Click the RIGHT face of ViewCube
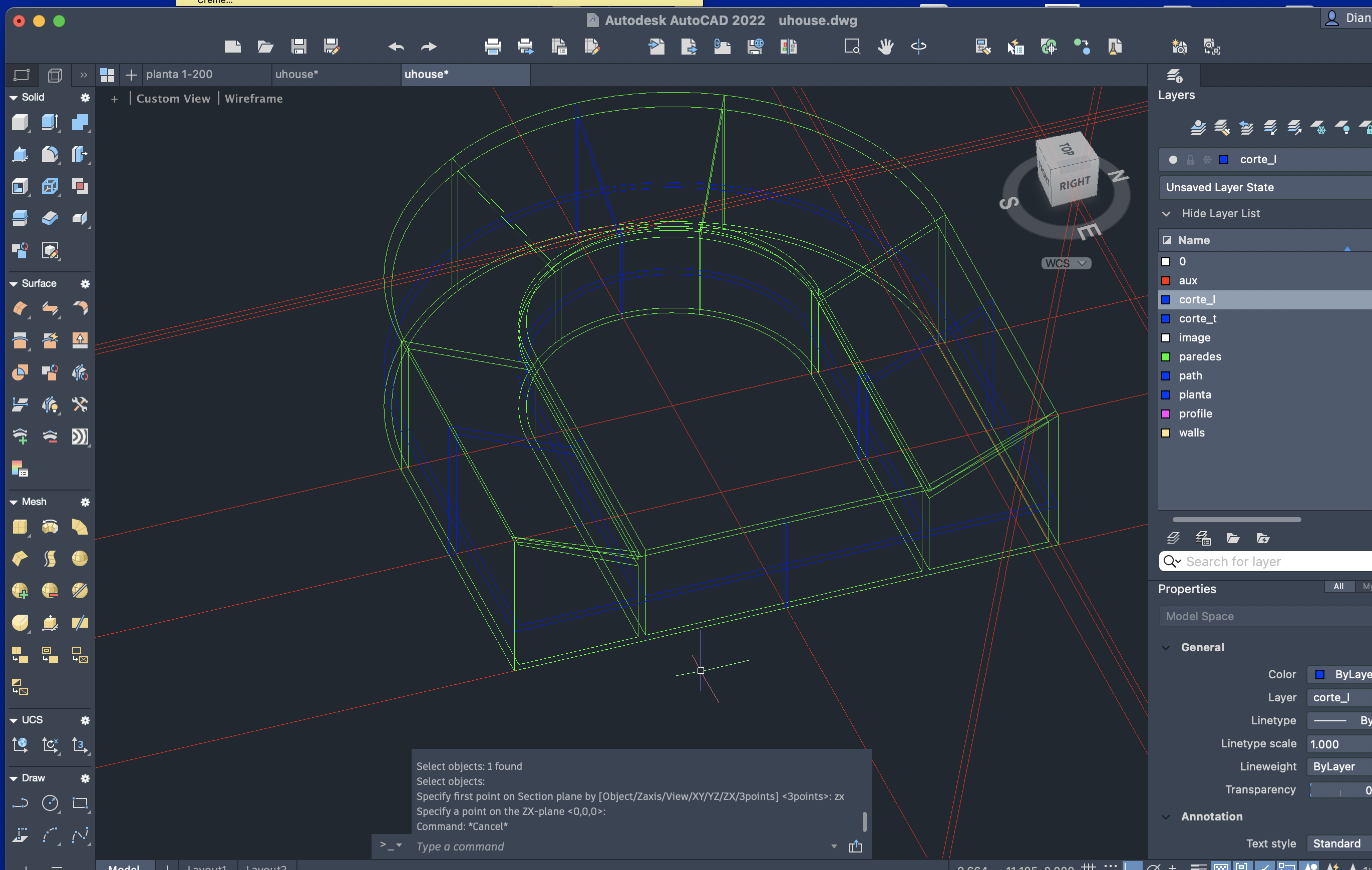This screenshot has width=1372, height=870. (x=1075, y=184)
